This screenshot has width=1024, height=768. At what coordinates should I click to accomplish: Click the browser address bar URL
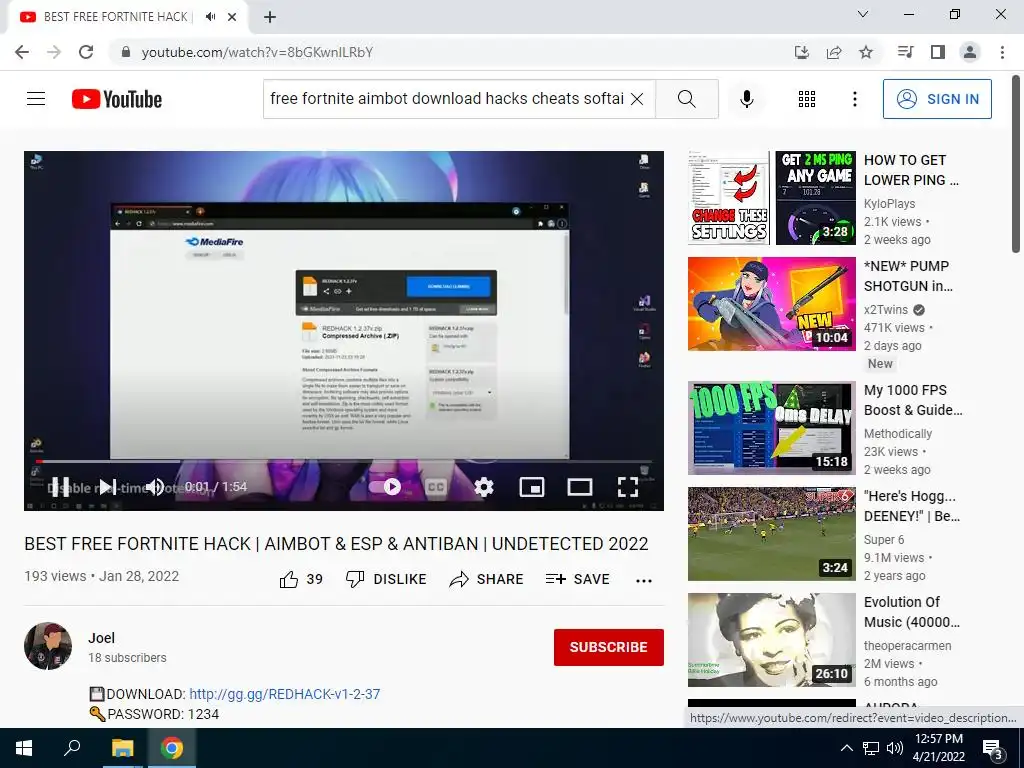[x=257, y=52]
